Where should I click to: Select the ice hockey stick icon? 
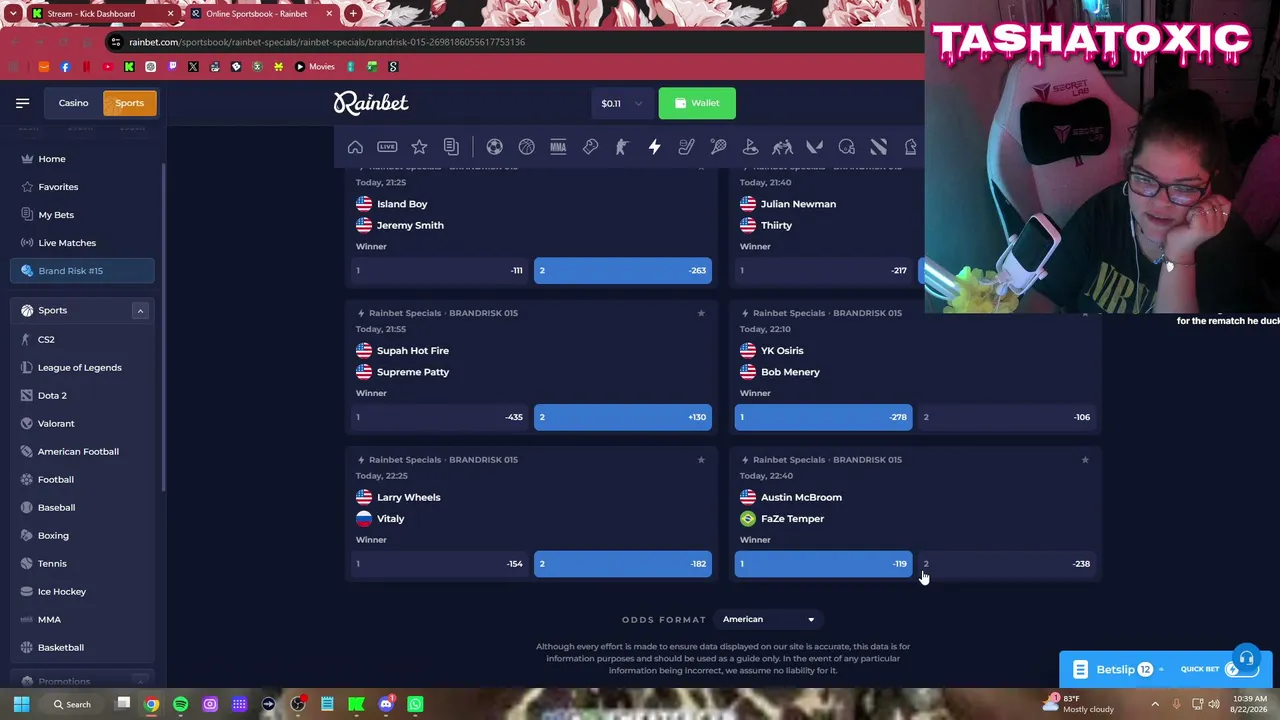pos(686,147)
